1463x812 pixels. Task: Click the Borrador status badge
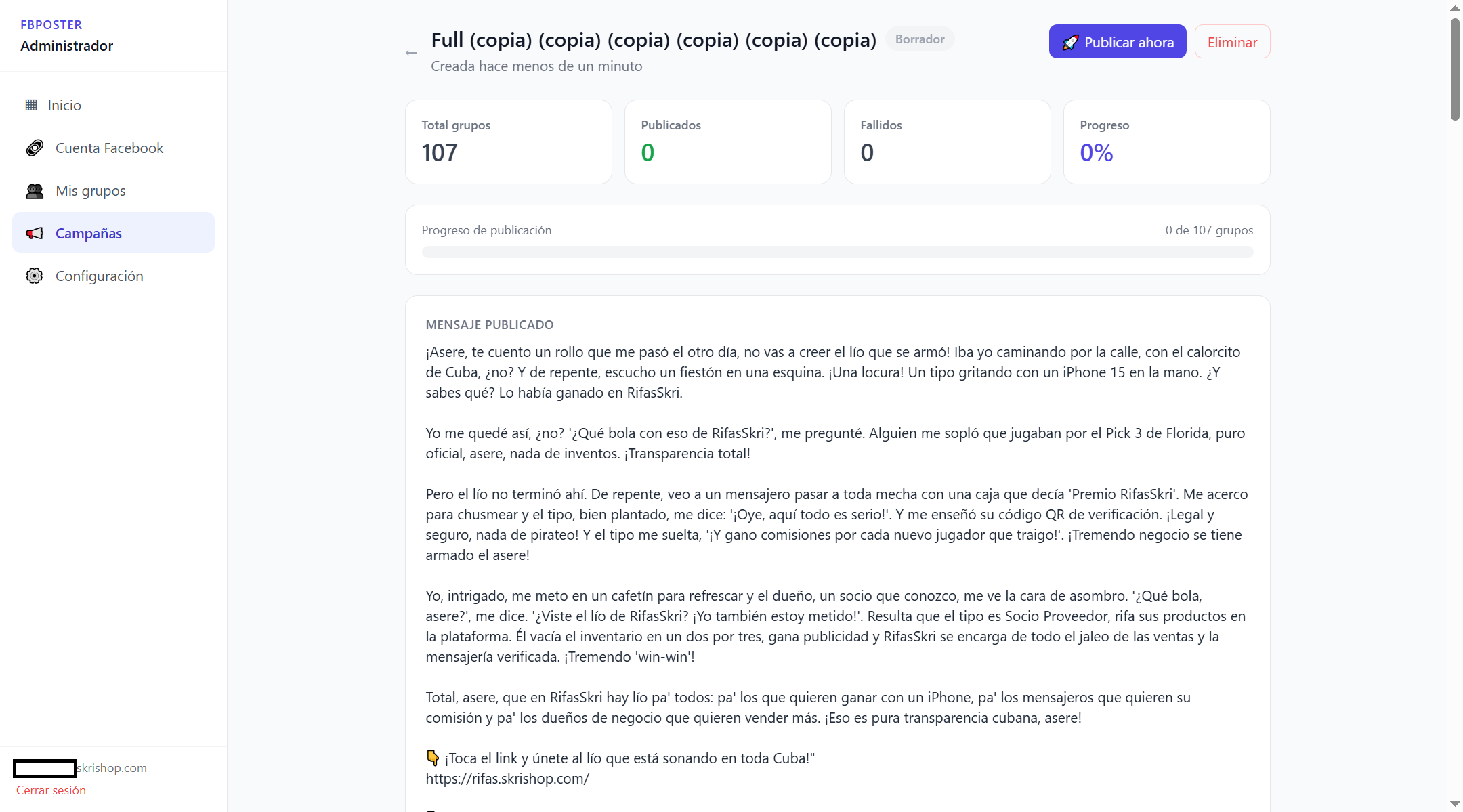[x=920, y=39]
